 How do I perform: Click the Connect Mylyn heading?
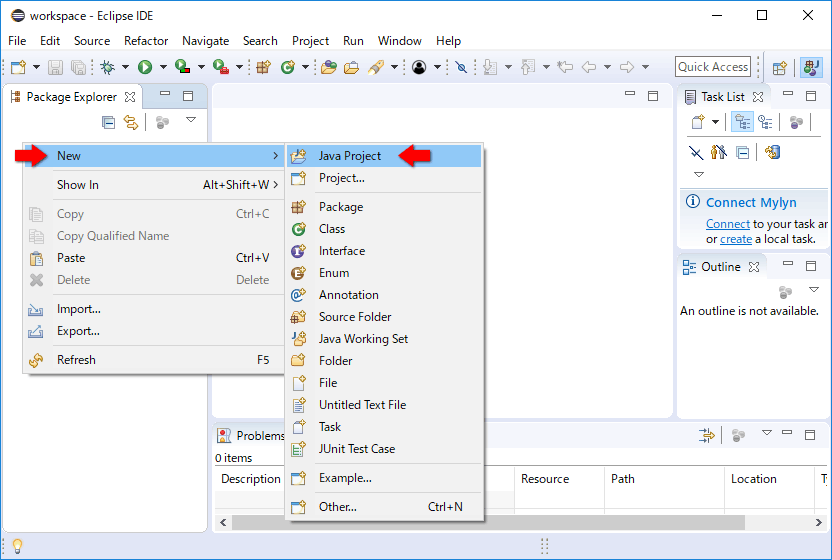pos(751,203)
